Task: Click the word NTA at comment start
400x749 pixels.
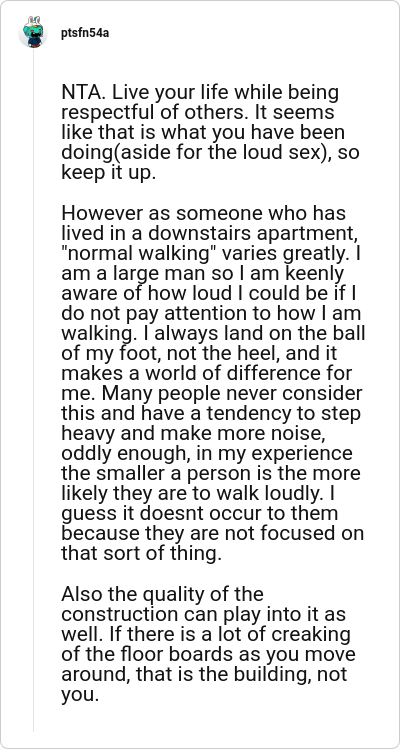Action: click(x=79, y=92)
